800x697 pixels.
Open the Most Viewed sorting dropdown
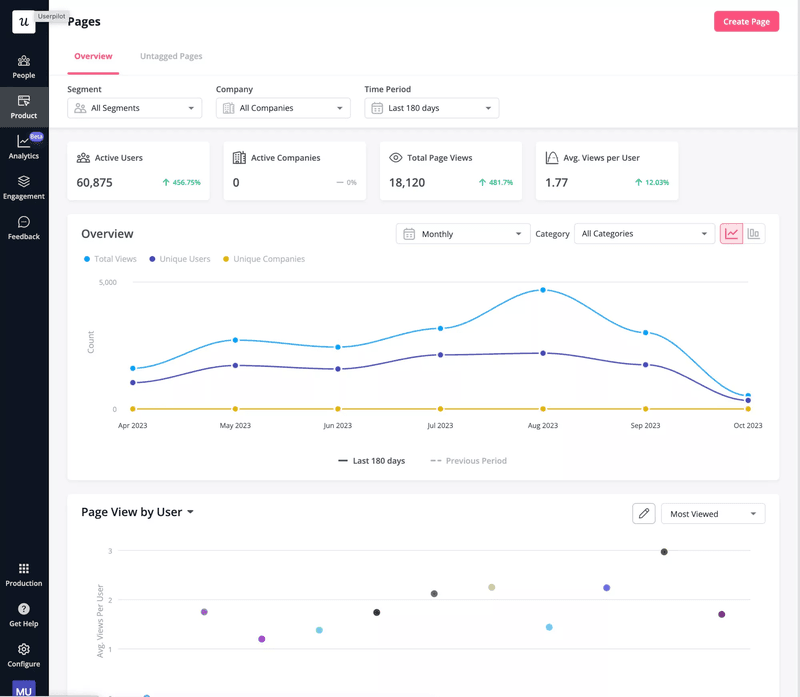click(x=712, y=513)
